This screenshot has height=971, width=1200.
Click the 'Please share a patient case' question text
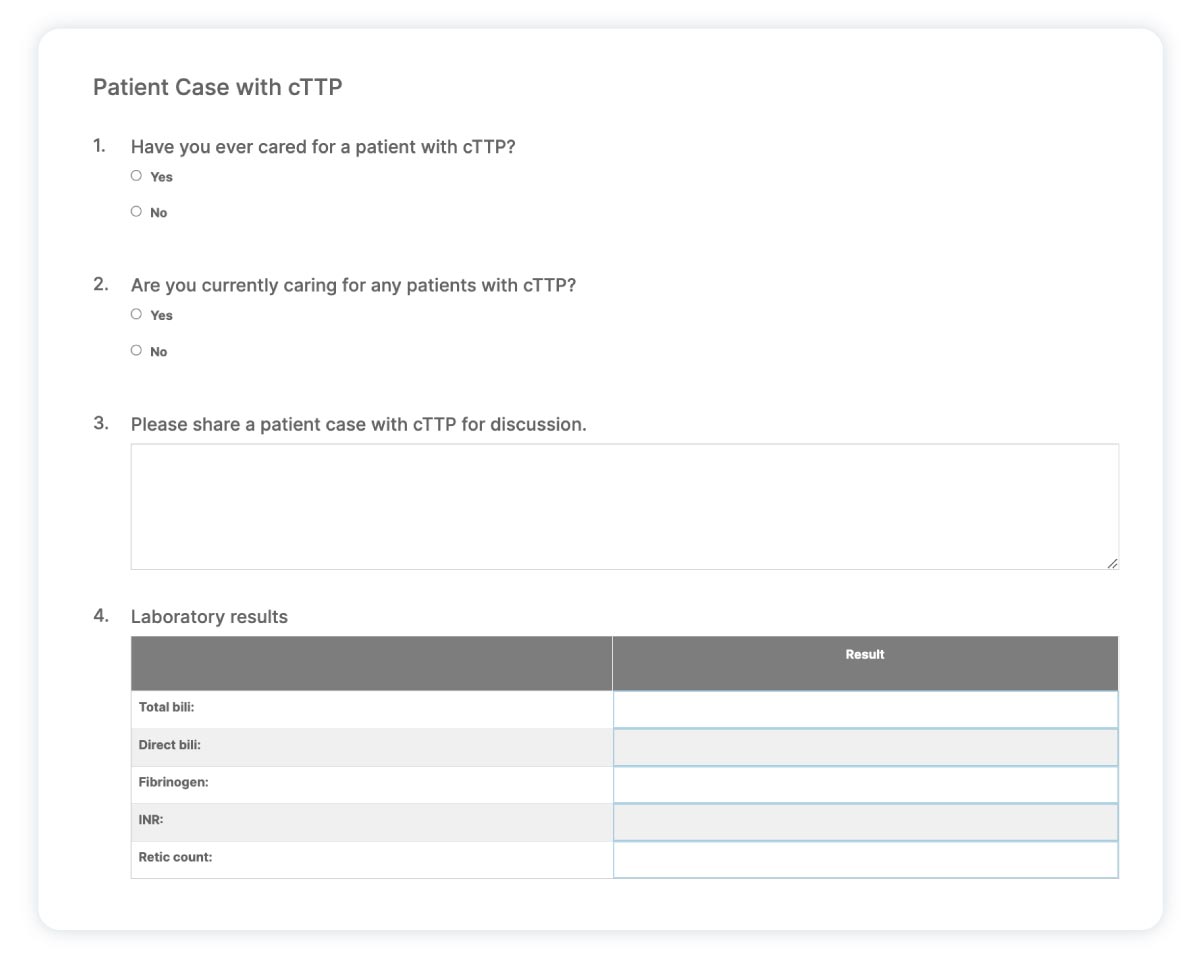click(358, 424)
